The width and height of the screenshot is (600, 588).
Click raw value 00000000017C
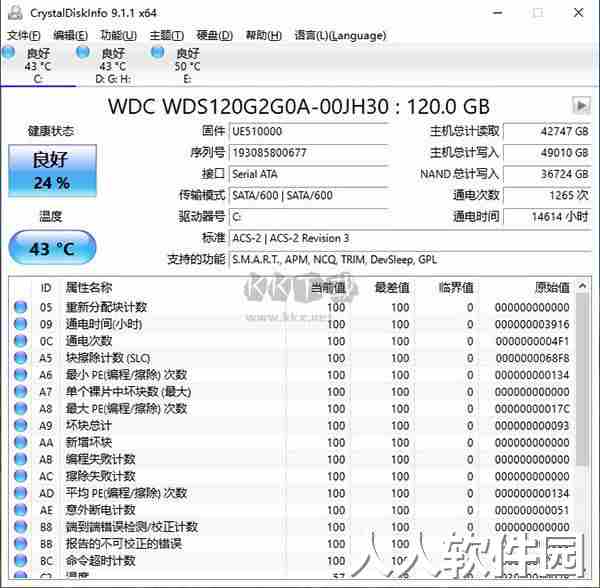[x=532, y=409]
